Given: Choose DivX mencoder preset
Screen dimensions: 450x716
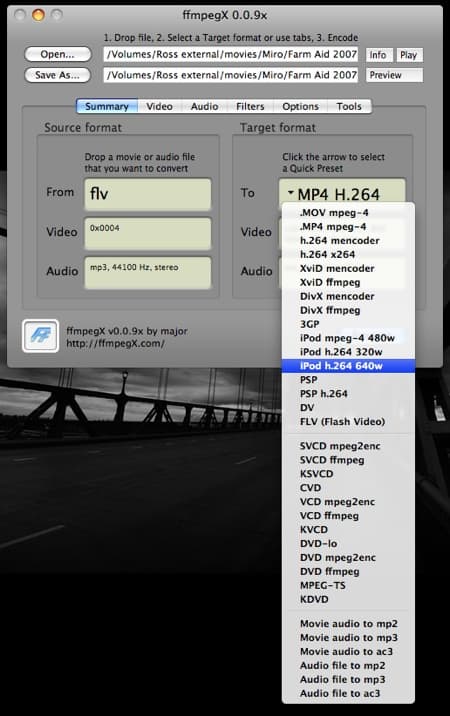Looking at the screenshot, I should [x=348, y=296].
